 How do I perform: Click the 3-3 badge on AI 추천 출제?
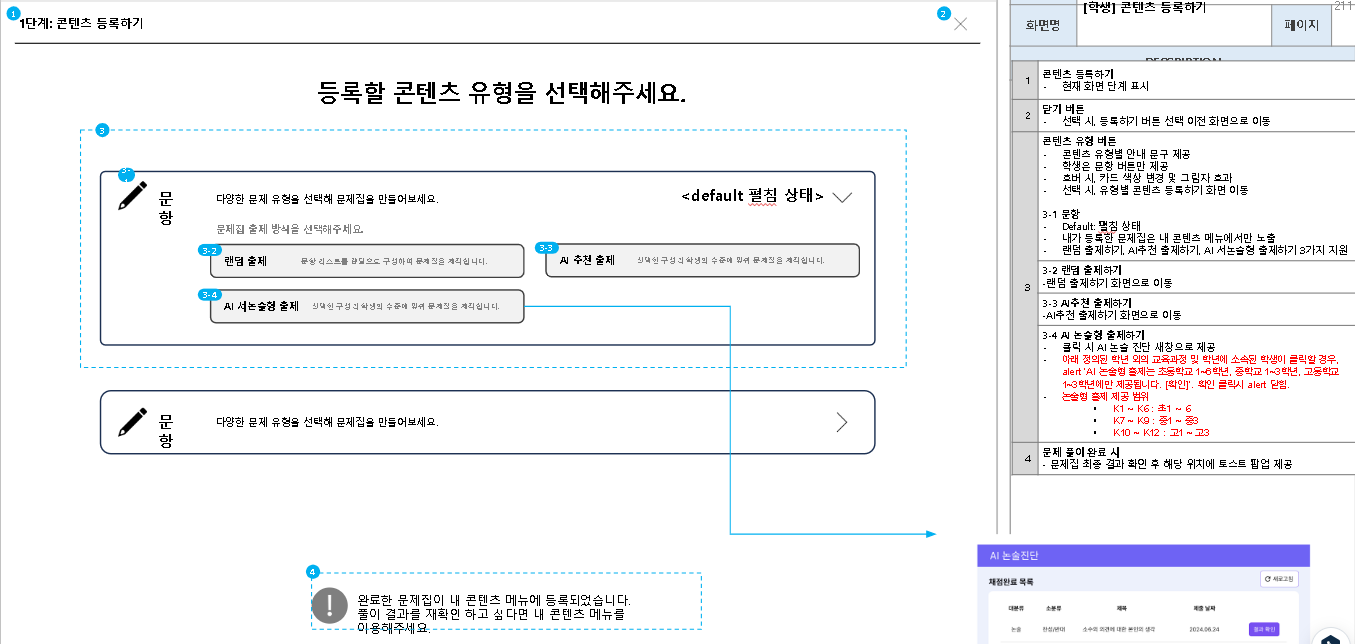546,248
